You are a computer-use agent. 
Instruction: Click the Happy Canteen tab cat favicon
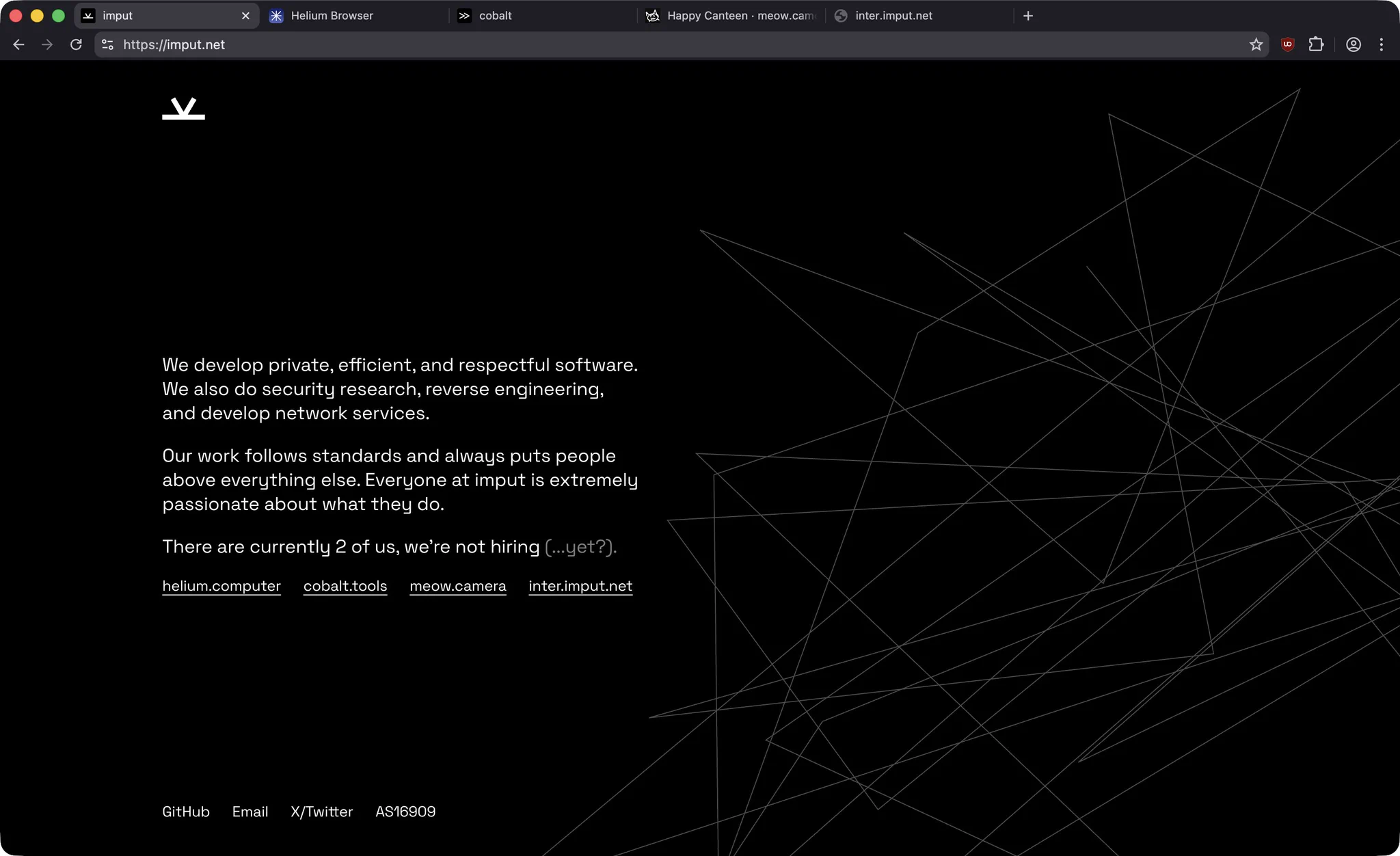coord(653,16)
